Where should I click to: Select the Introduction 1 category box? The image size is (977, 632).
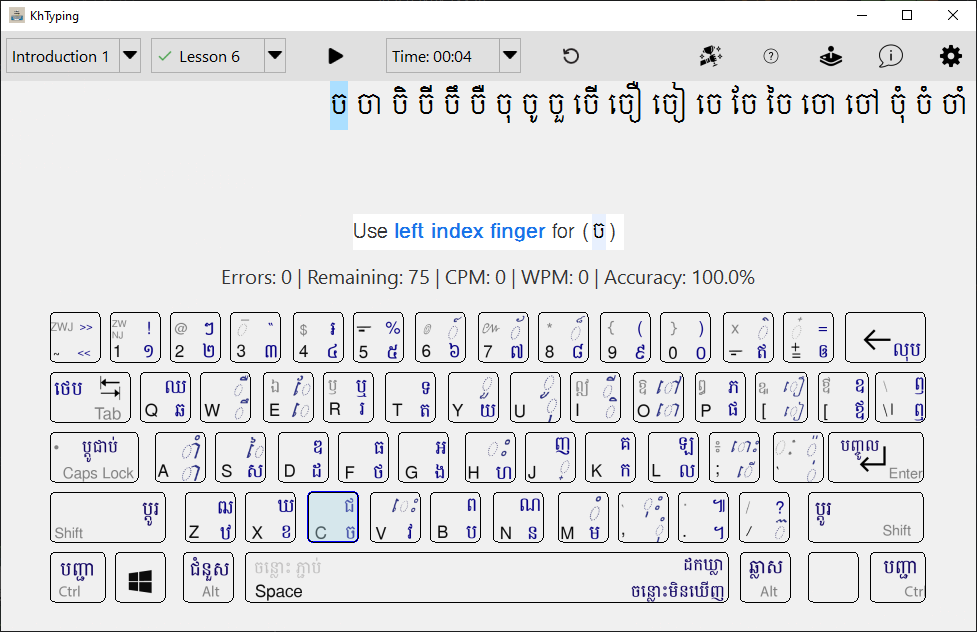(x=62, y=56)
